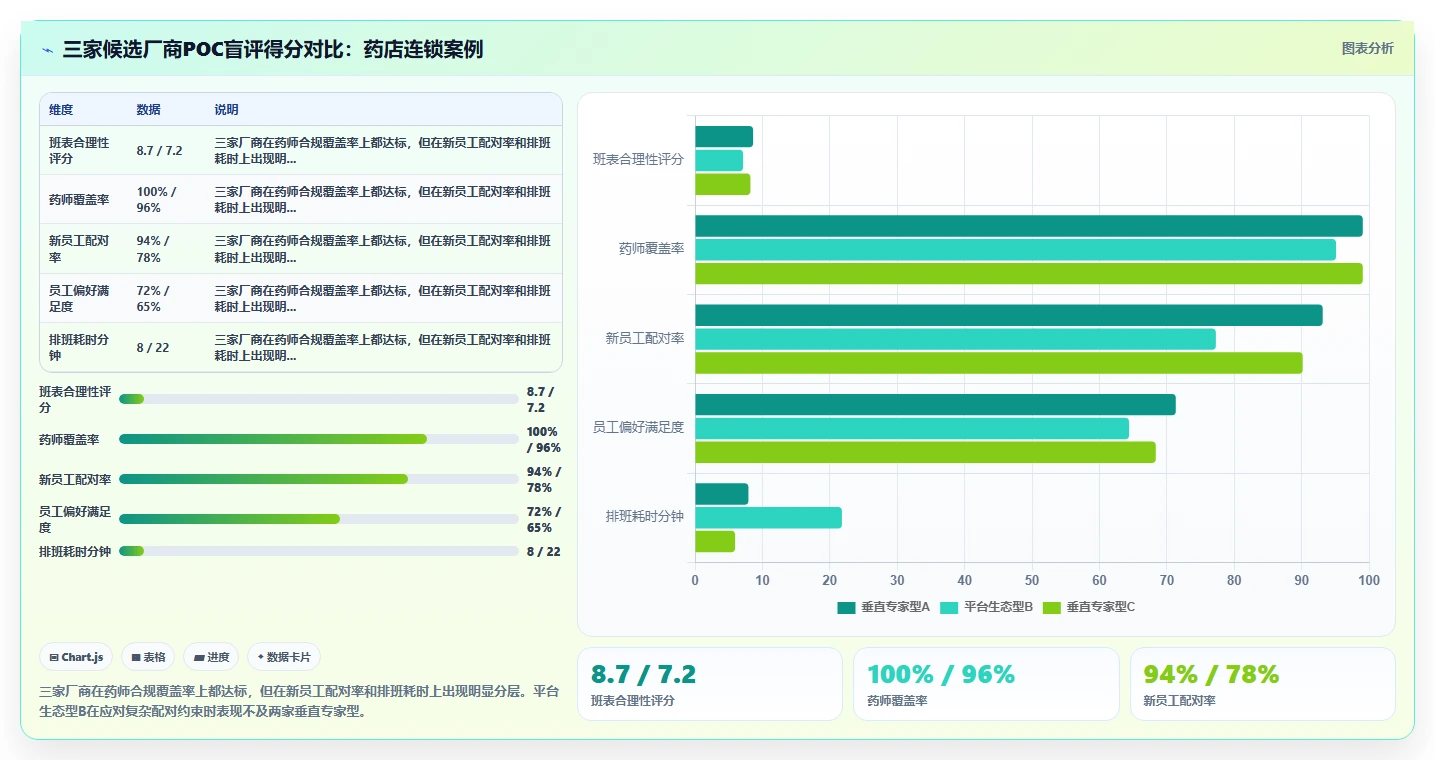The width and height of the screenshot is (1435, 760).
Task: Click the 垂直专家型C bar for 员工偏好满足度
Action: 925,452
